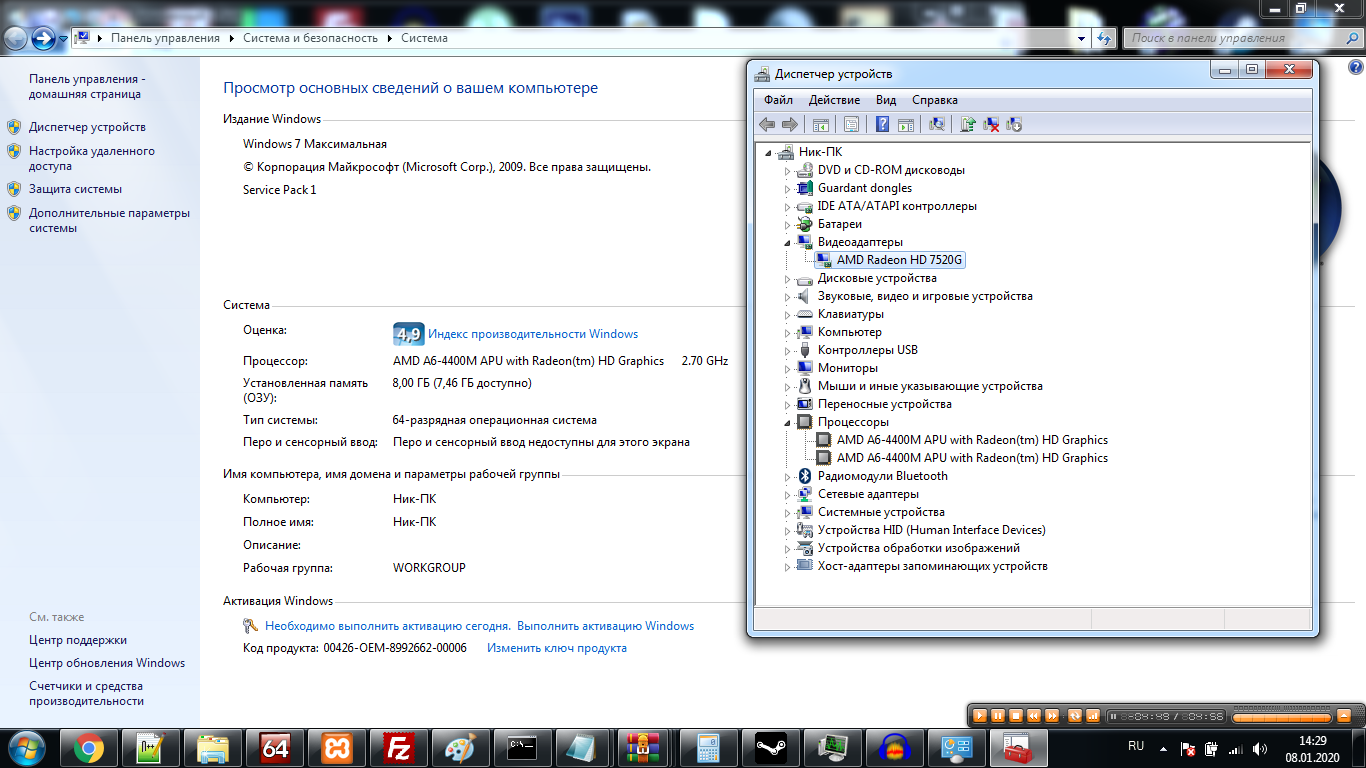Collapse the Процессоры tree node
The width and height of the screenshot is (1366, 768).
(x=788, y=423)
